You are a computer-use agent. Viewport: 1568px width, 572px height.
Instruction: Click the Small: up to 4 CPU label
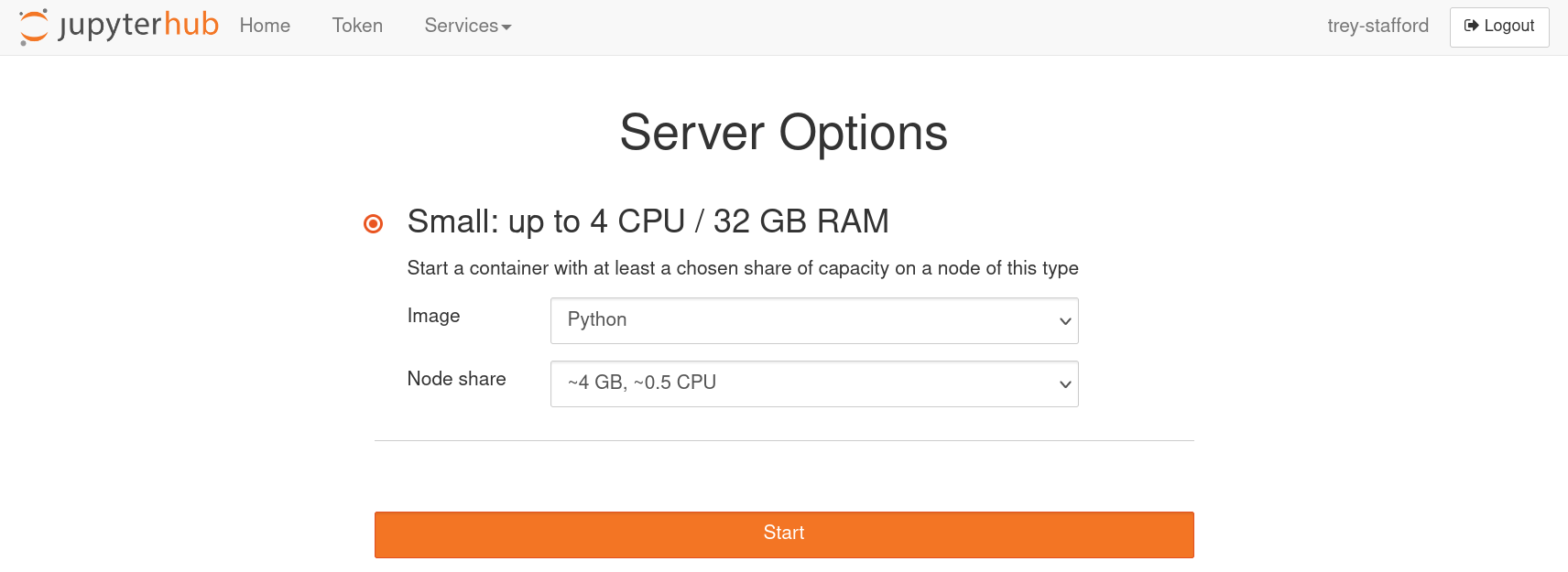pyautogui.click(x=648, y=221)
